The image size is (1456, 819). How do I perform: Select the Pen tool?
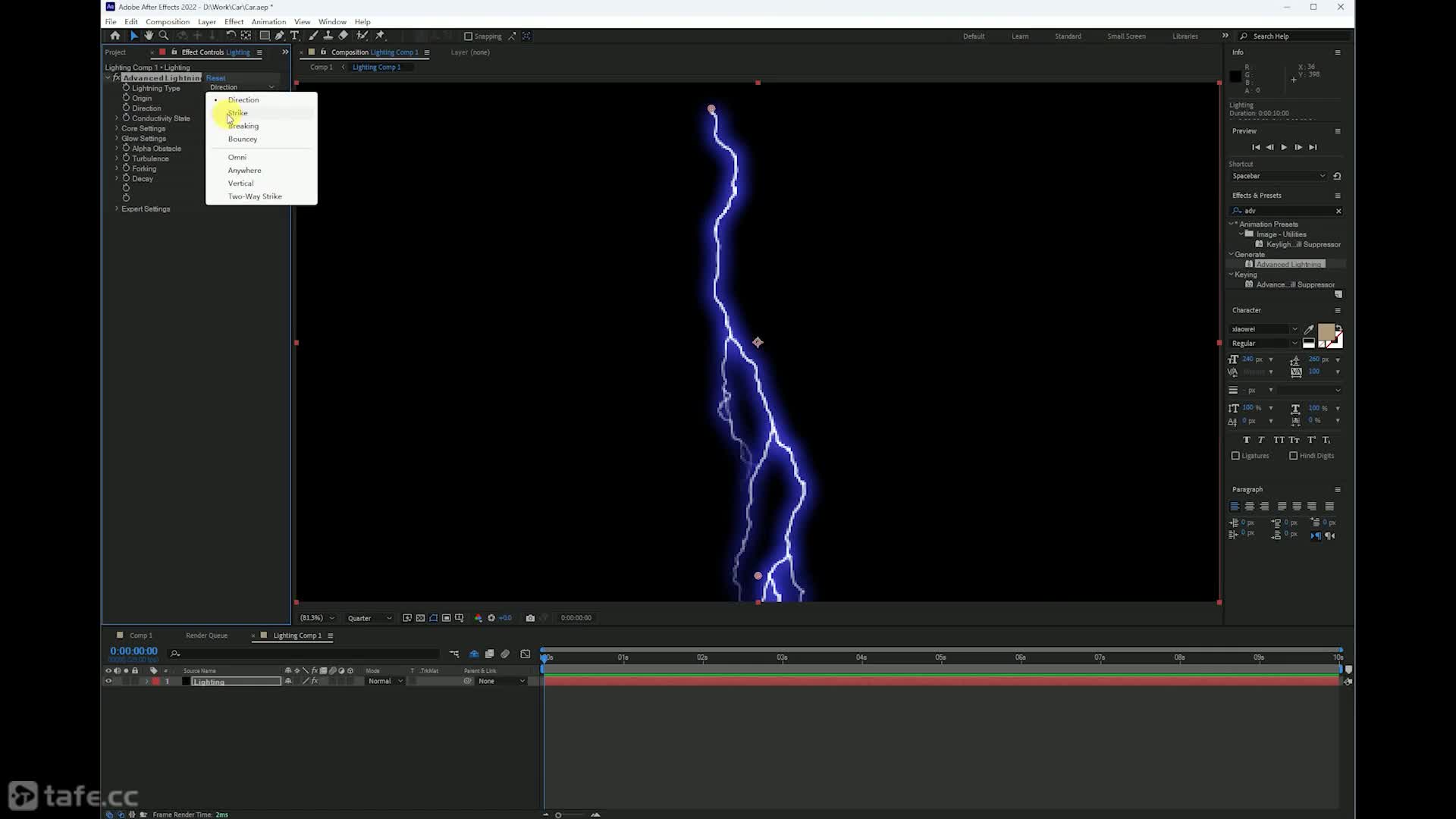point(280,36)
